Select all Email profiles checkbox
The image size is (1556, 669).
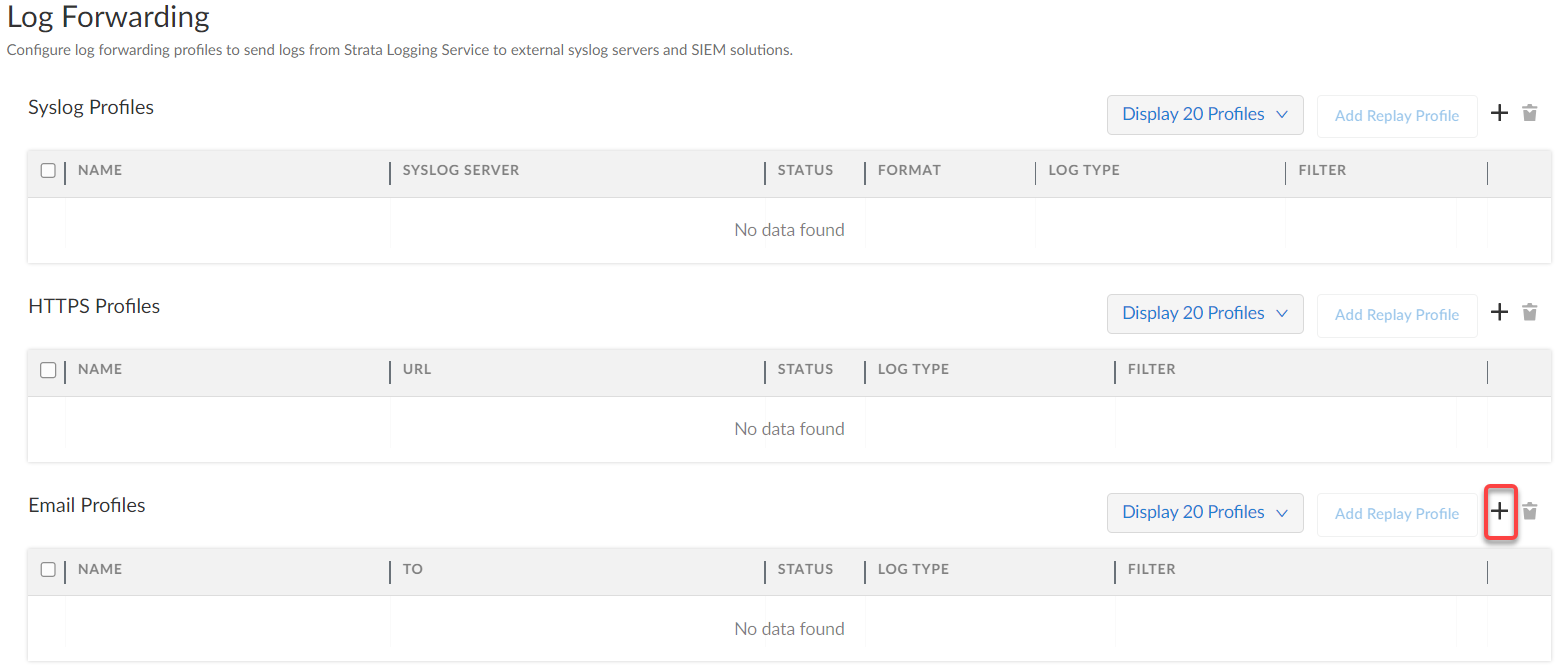tap(48, 569)
